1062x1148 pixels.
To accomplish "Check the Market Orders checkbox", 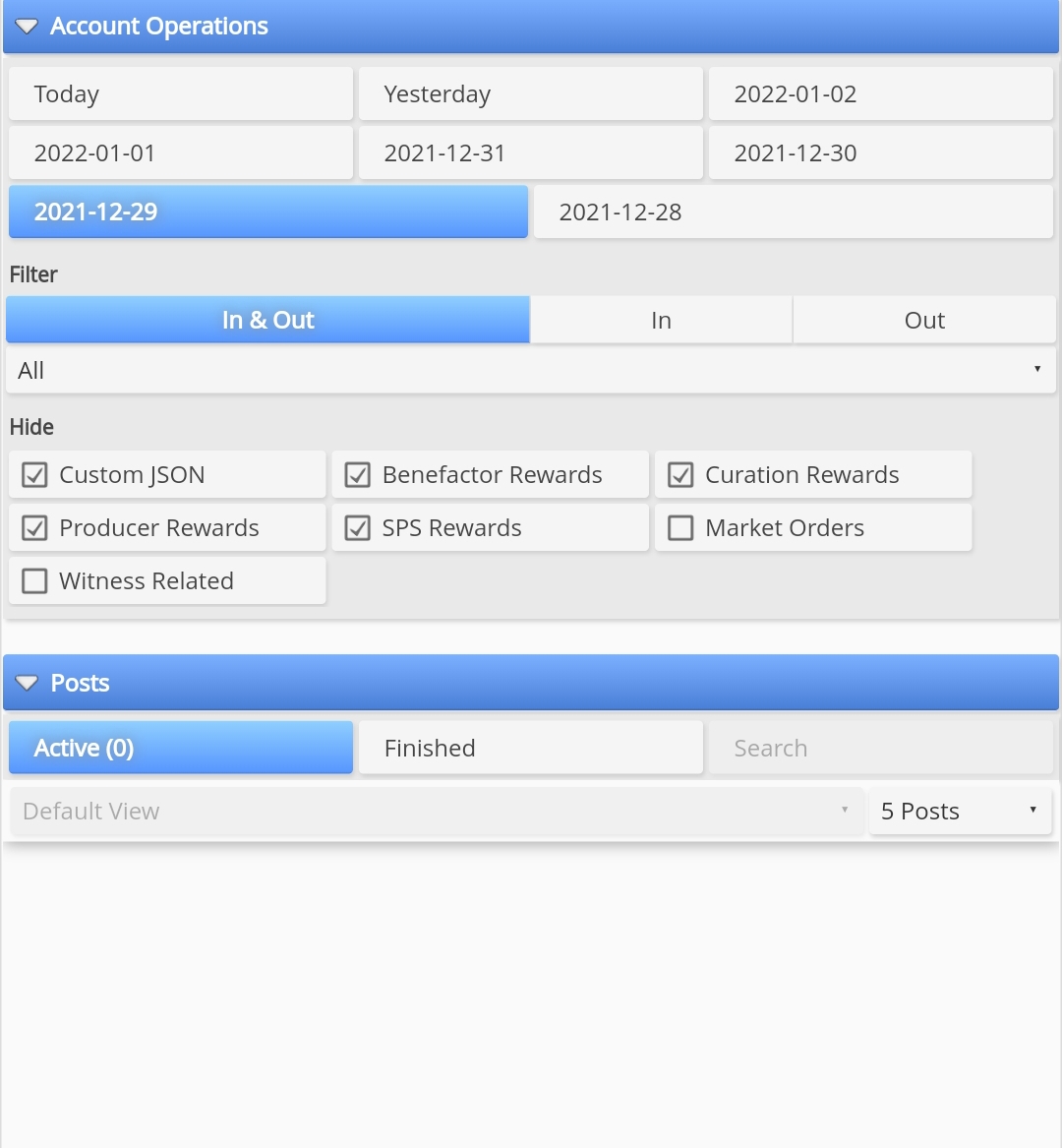I will pyautogui.click(x=680, y=528).
